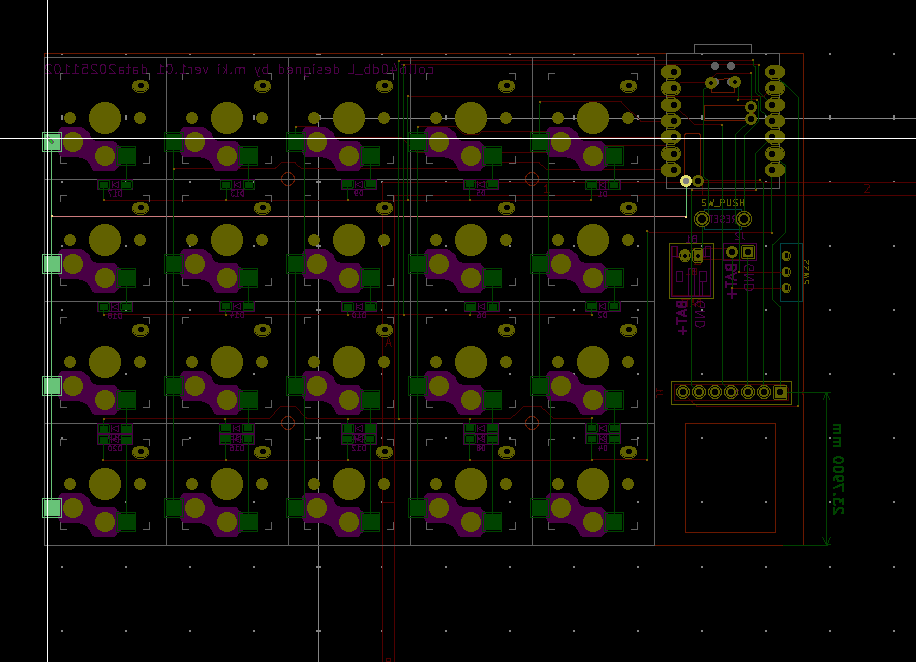Click the square pad of the seven-pin header
This screenshot has height=662, width=916.
pos(780,392)
